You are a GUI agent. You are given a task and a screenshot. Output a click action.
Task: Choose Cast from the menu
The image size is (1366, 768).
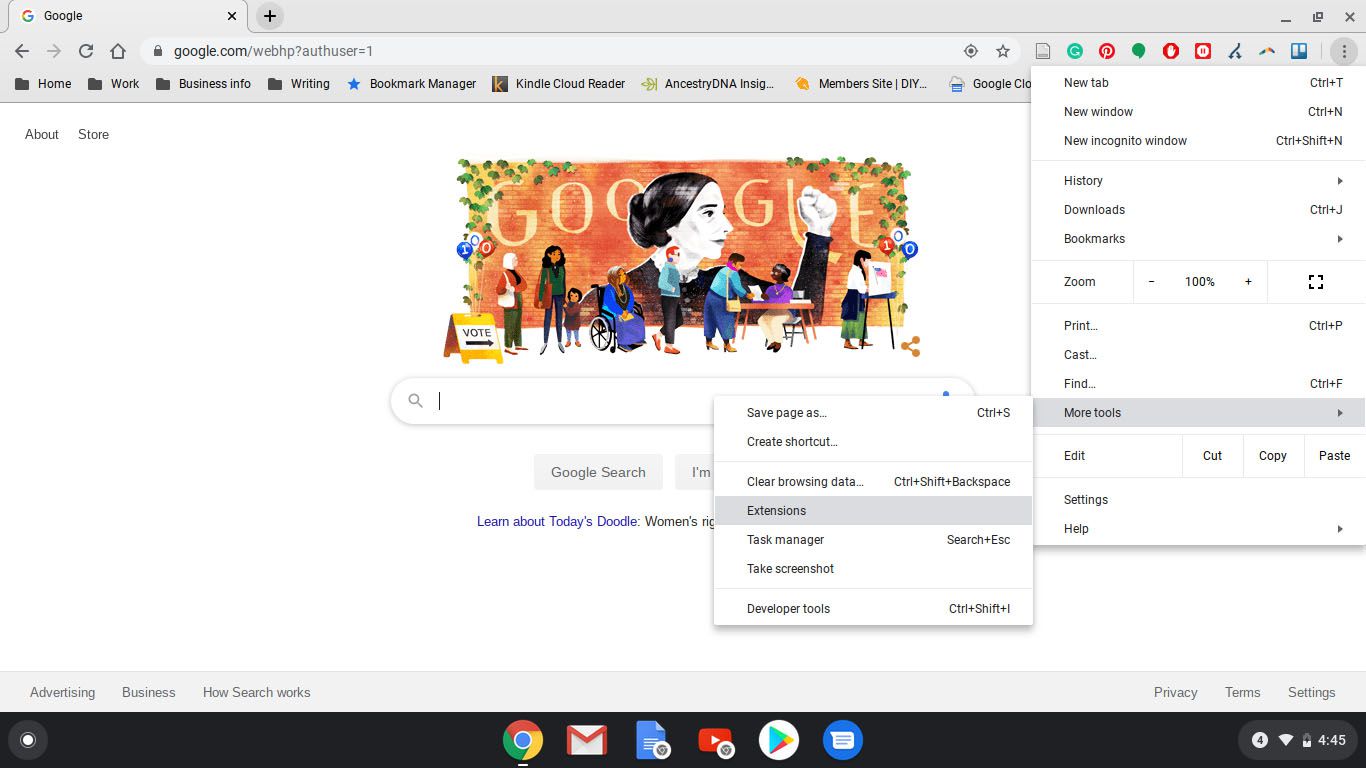[1198, 355]
